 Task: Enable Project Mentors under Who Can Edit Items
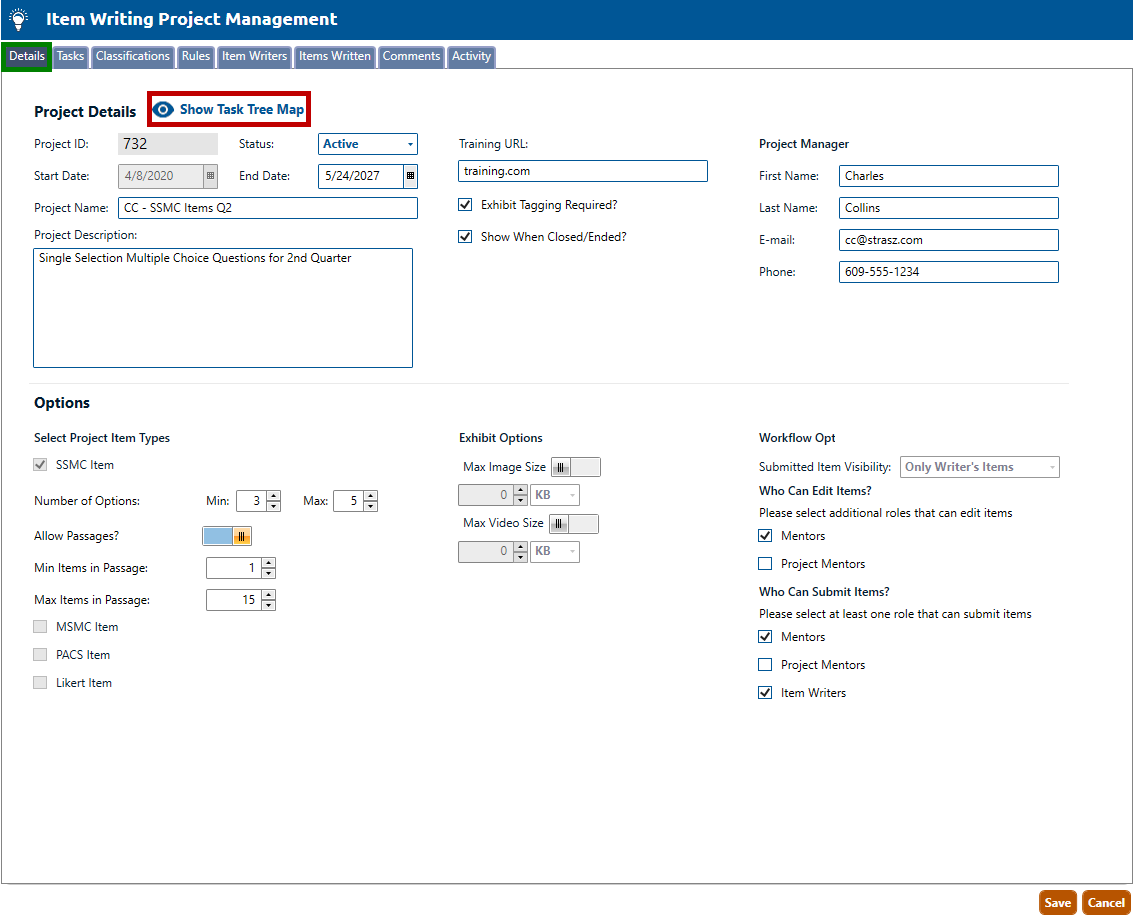pyautogui.click(x=765, y=564)
